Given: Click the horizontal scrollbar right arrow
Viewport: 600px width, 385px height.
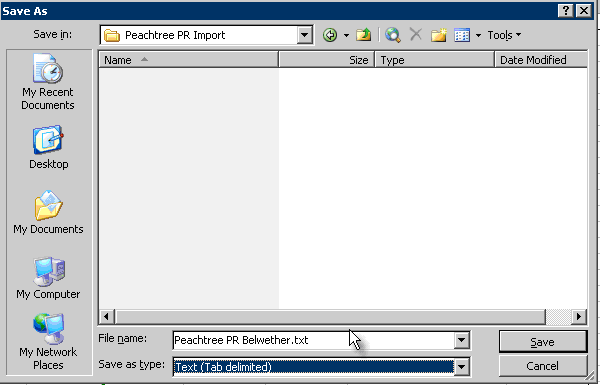Looking at the screenshot, I should coord(579,316).
